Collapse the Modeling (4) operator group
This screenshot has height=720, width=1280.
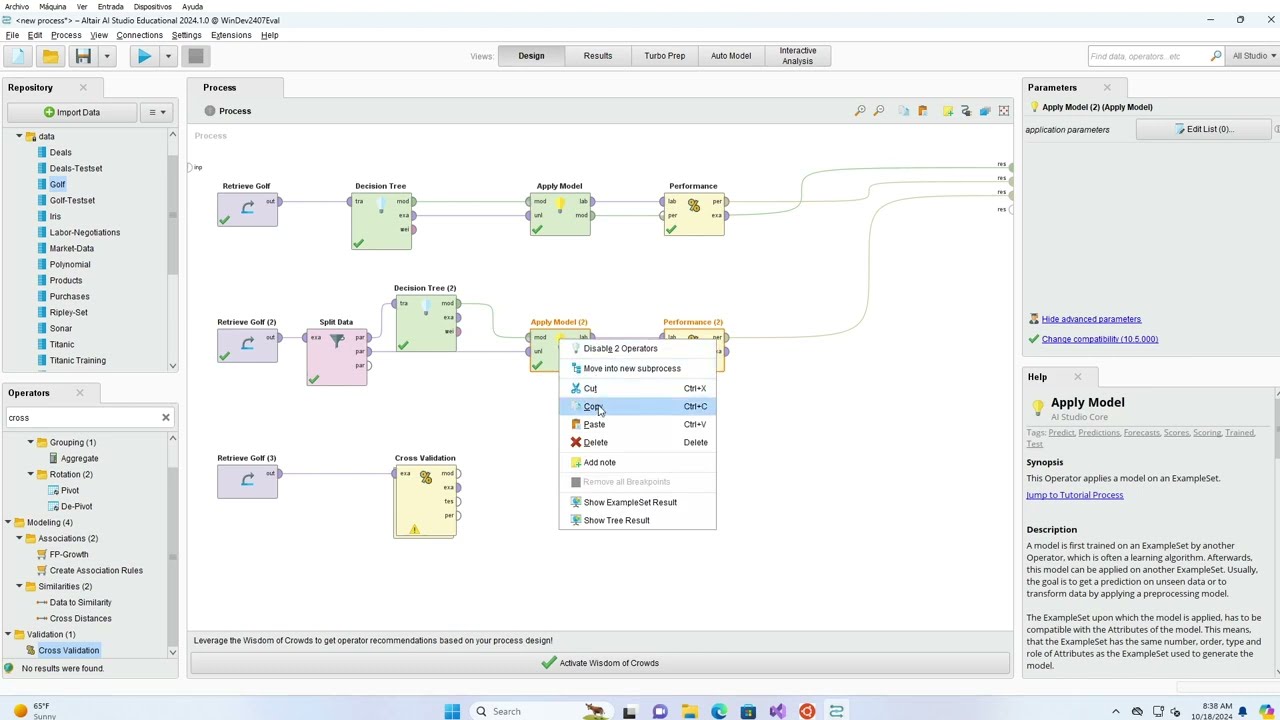(x=8, y=522)
